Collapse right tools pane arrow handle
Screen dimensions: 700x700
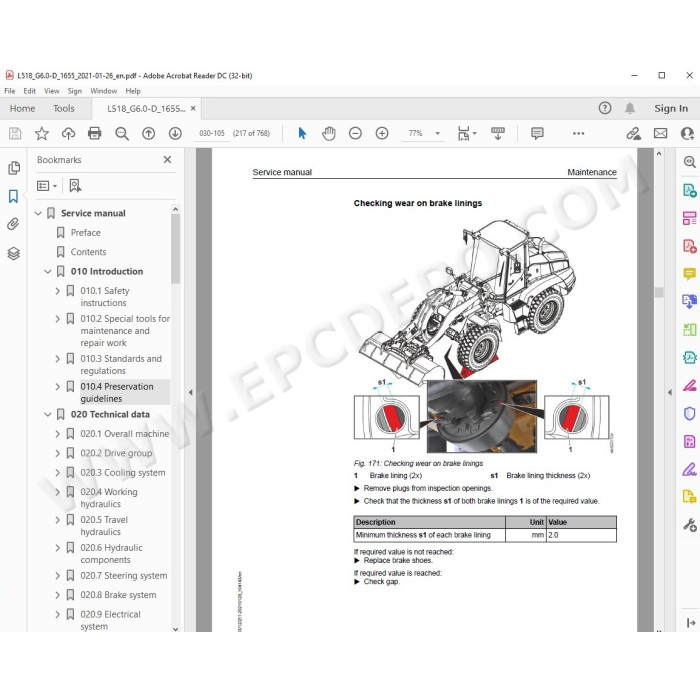coord(670,392)
